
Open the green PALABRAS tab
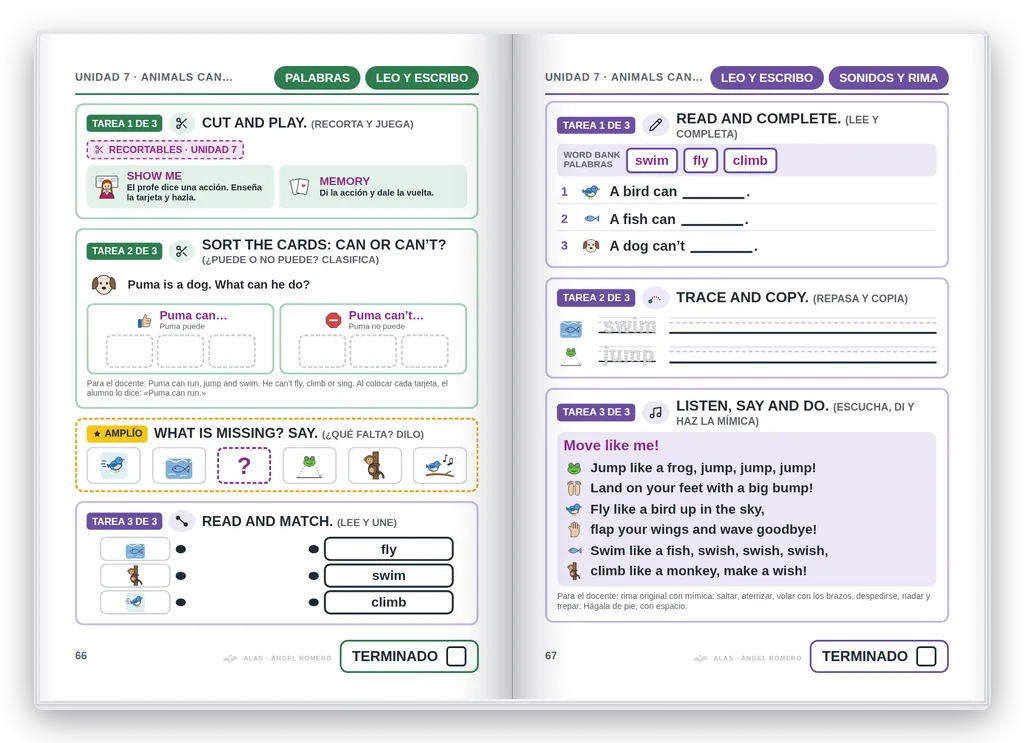click(317, 78)
